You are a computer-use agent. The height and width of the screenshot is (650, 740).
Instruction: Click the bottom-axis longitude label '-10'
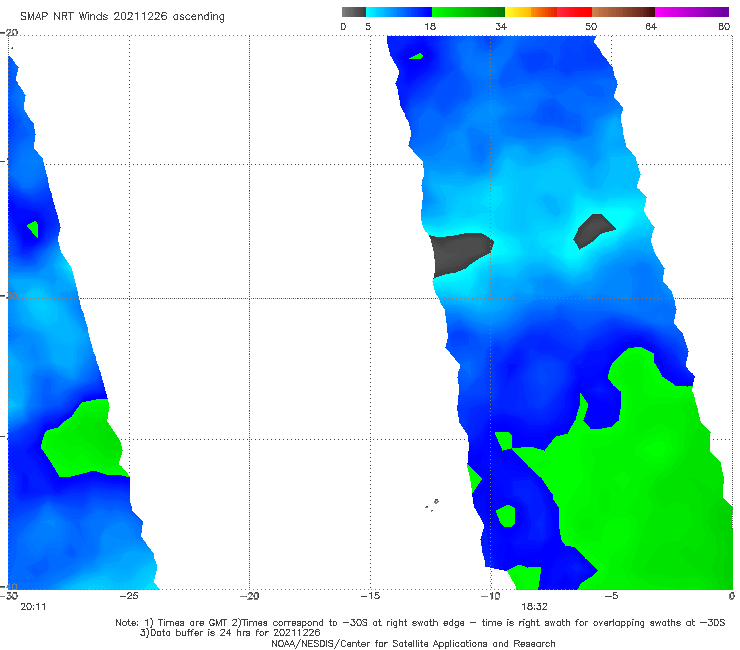[490, 596]
